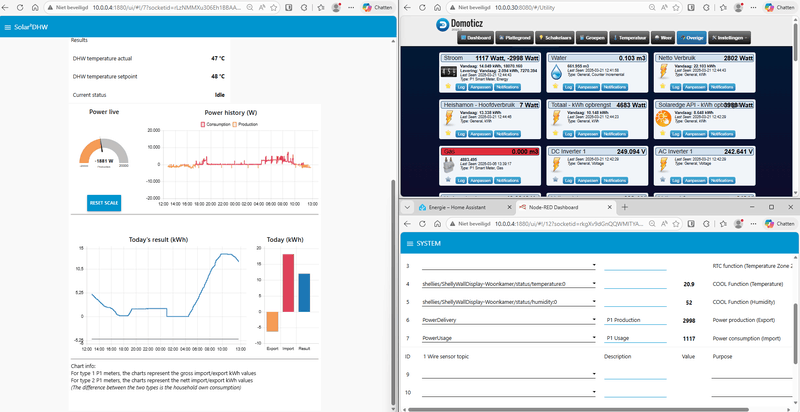Click the Heishamon Hoofdverbruik lightning icon

click(x=448, y=118)
